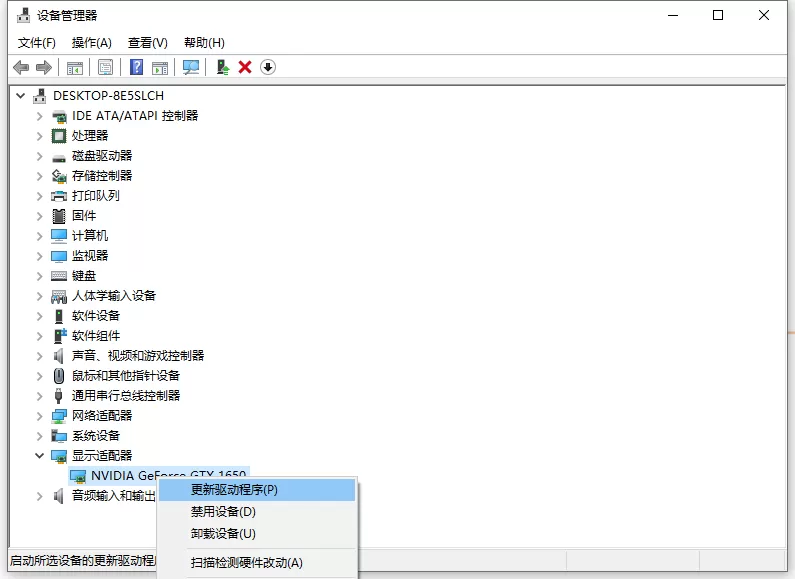Collapse the 显示适配器 category

tap(39, 455)
